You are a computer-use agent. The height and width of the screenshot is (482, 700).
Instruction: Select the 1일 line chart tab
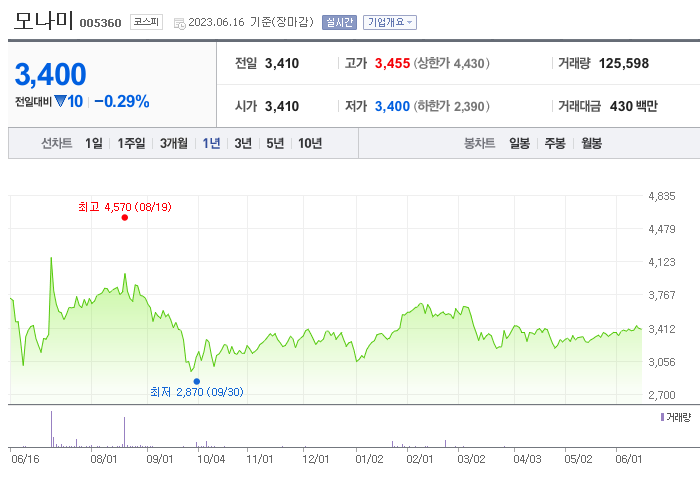point(94,143)
